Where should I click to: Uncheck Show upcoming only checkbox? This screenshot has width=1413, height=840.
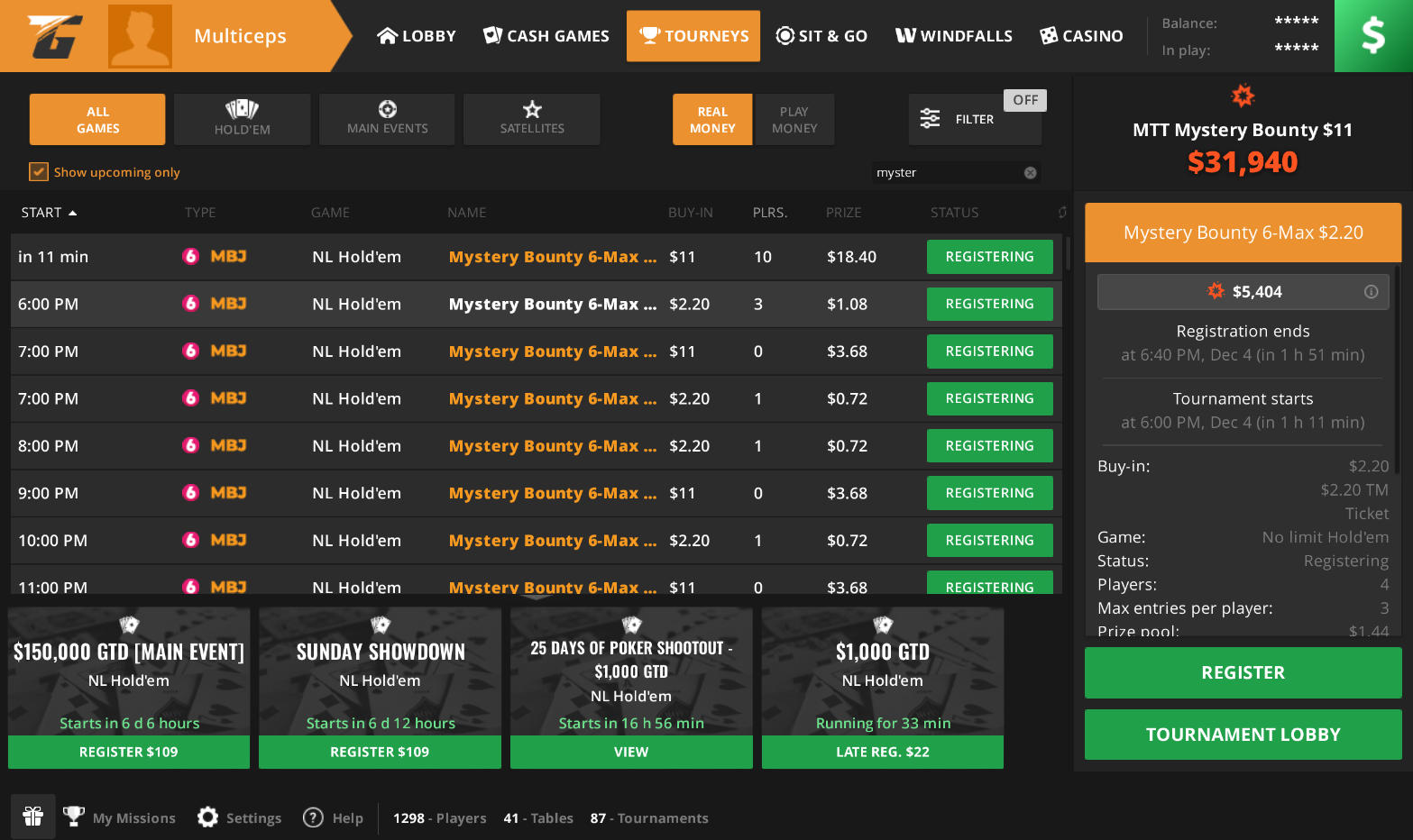(x=39, y=172)
